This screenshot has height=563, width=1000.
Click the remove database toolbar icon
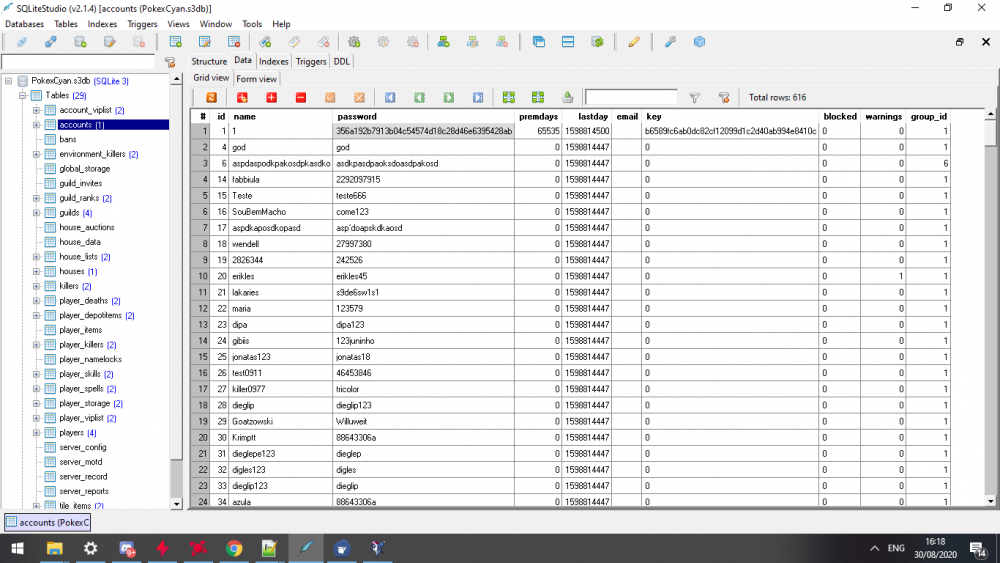139,42
